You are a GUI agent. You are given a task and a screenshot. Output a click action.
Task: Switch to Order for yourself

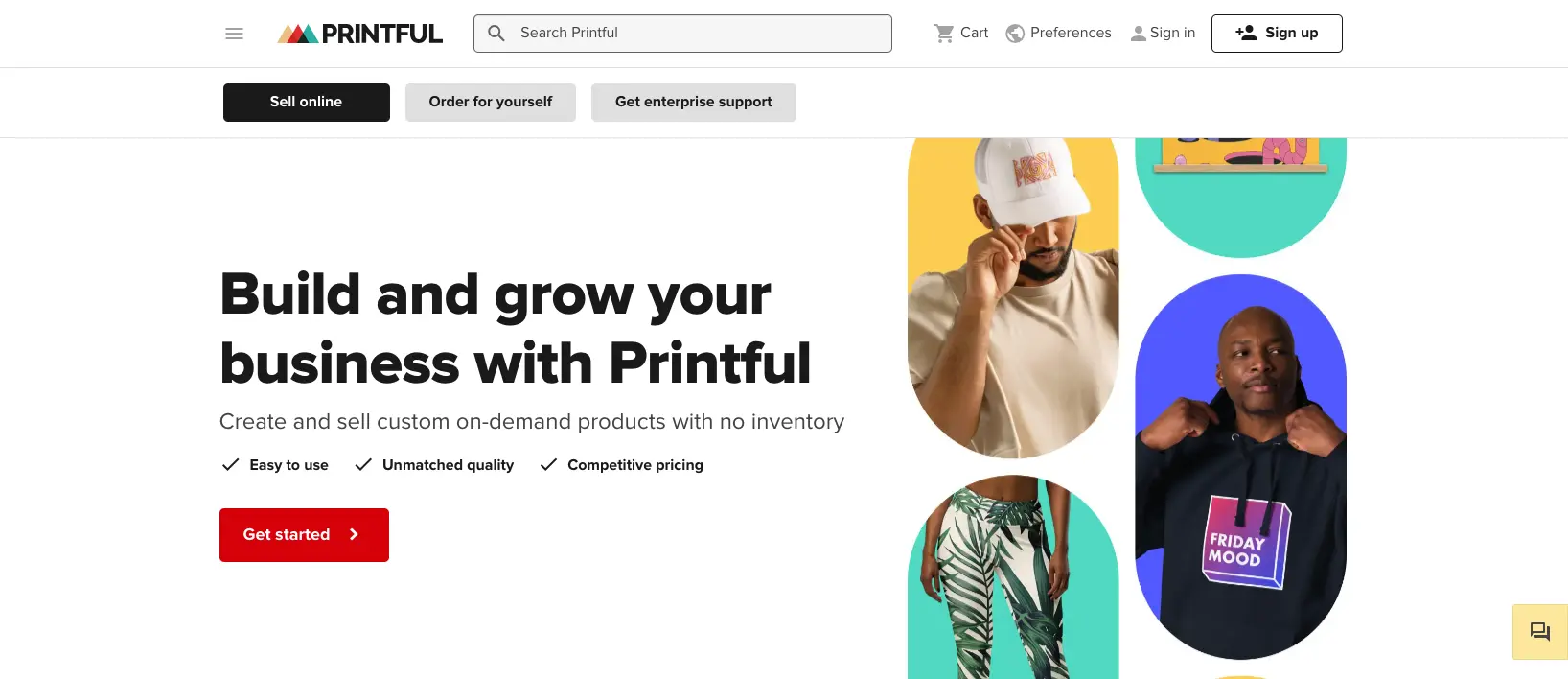point(490,102)
